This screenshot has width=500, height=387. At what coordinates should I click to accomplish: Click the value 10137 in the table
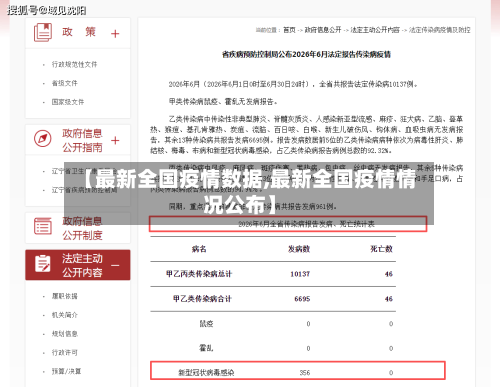[x=300, y=274]
